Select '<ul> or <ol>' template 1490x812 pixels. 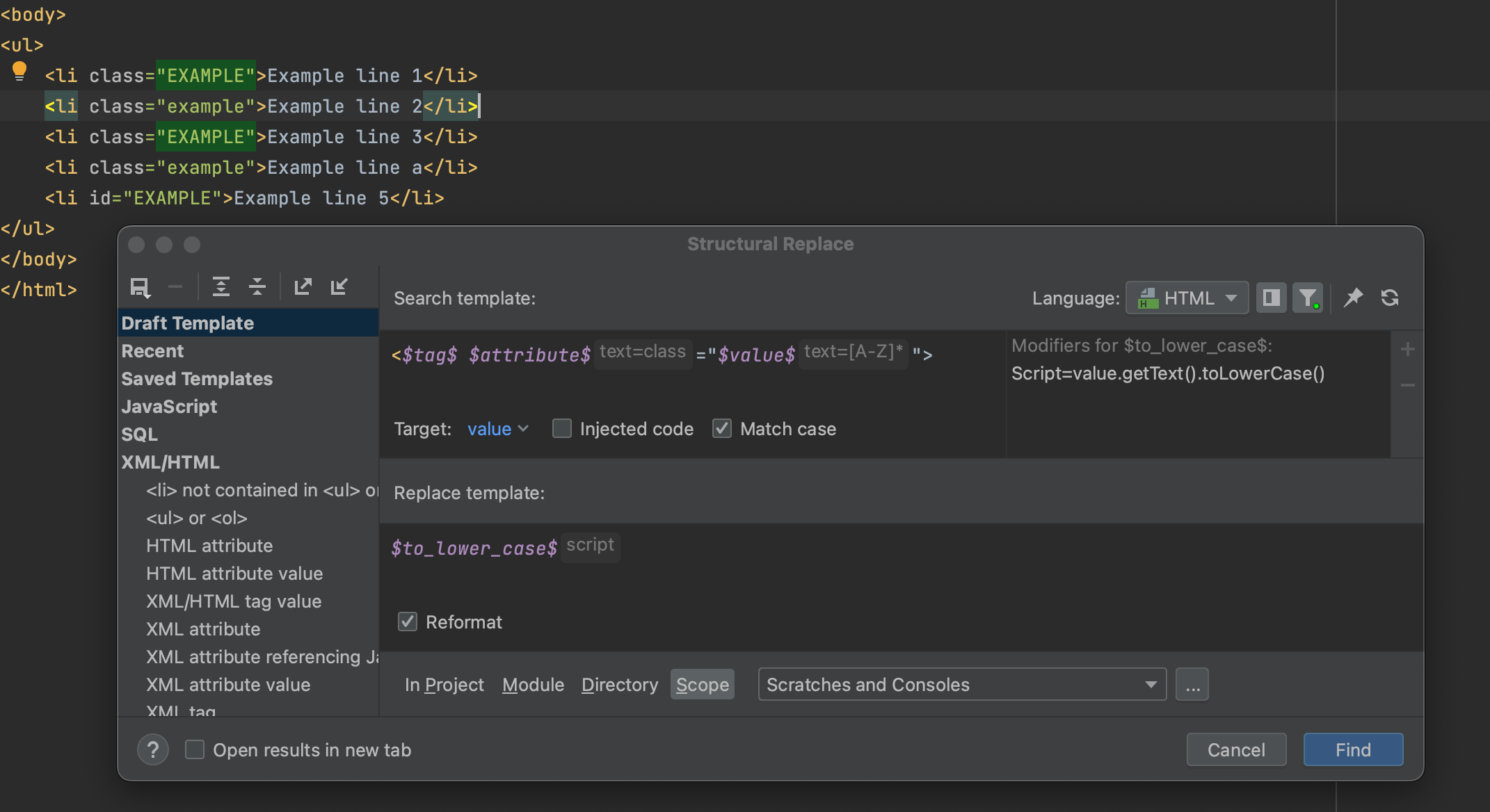197,518
